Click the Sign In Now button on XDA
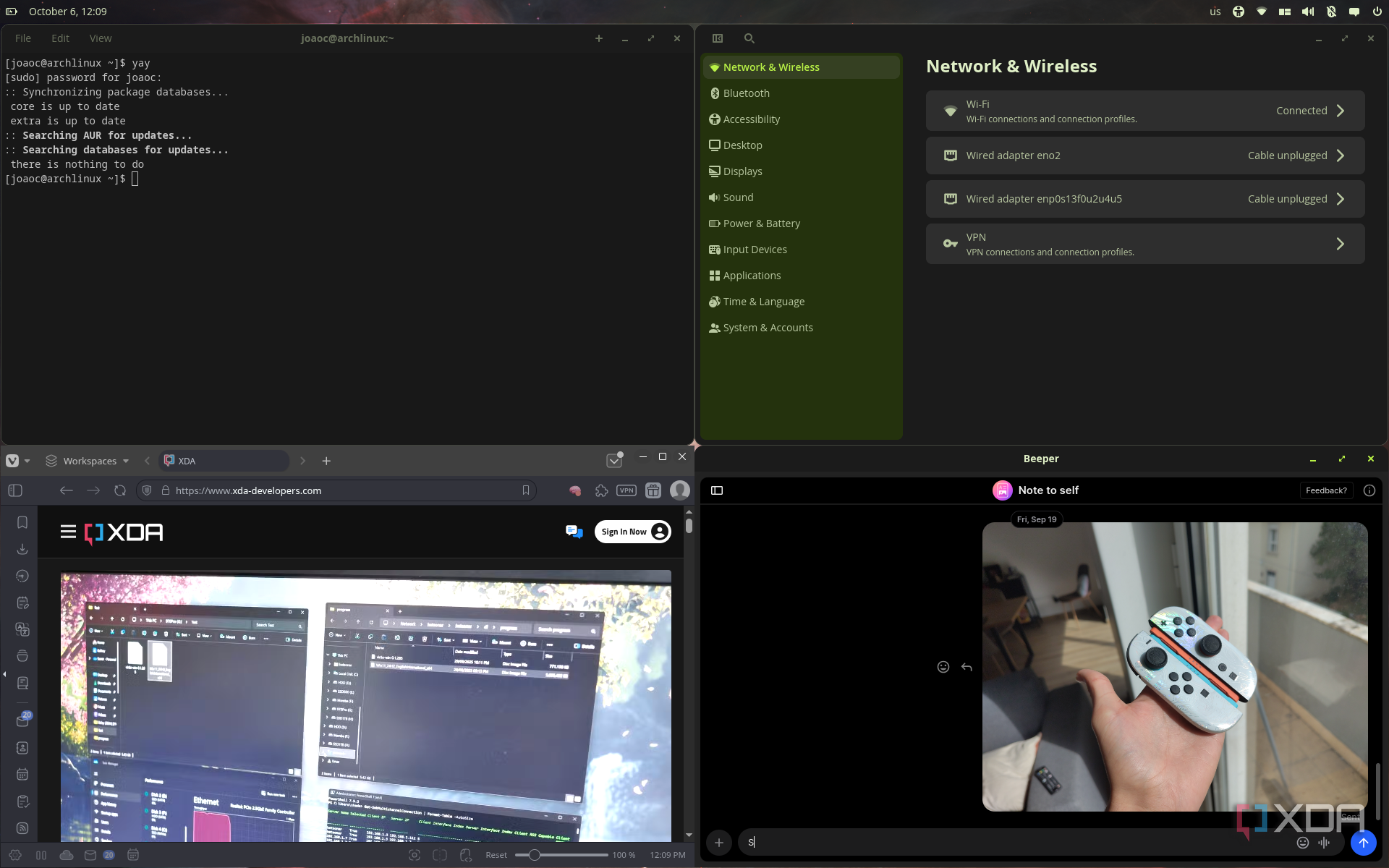Image resolution: width=1389 pixels, height=868 pixels. tap(632, 532)
